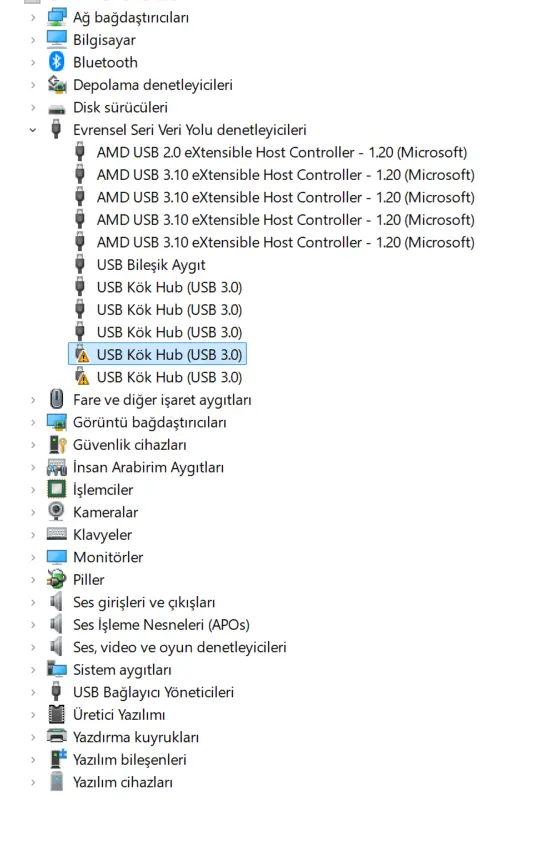This screenshot has height=862, width=549.
Task: Click the Disk sürücüleri drive icon
Action: coord(56,108)
